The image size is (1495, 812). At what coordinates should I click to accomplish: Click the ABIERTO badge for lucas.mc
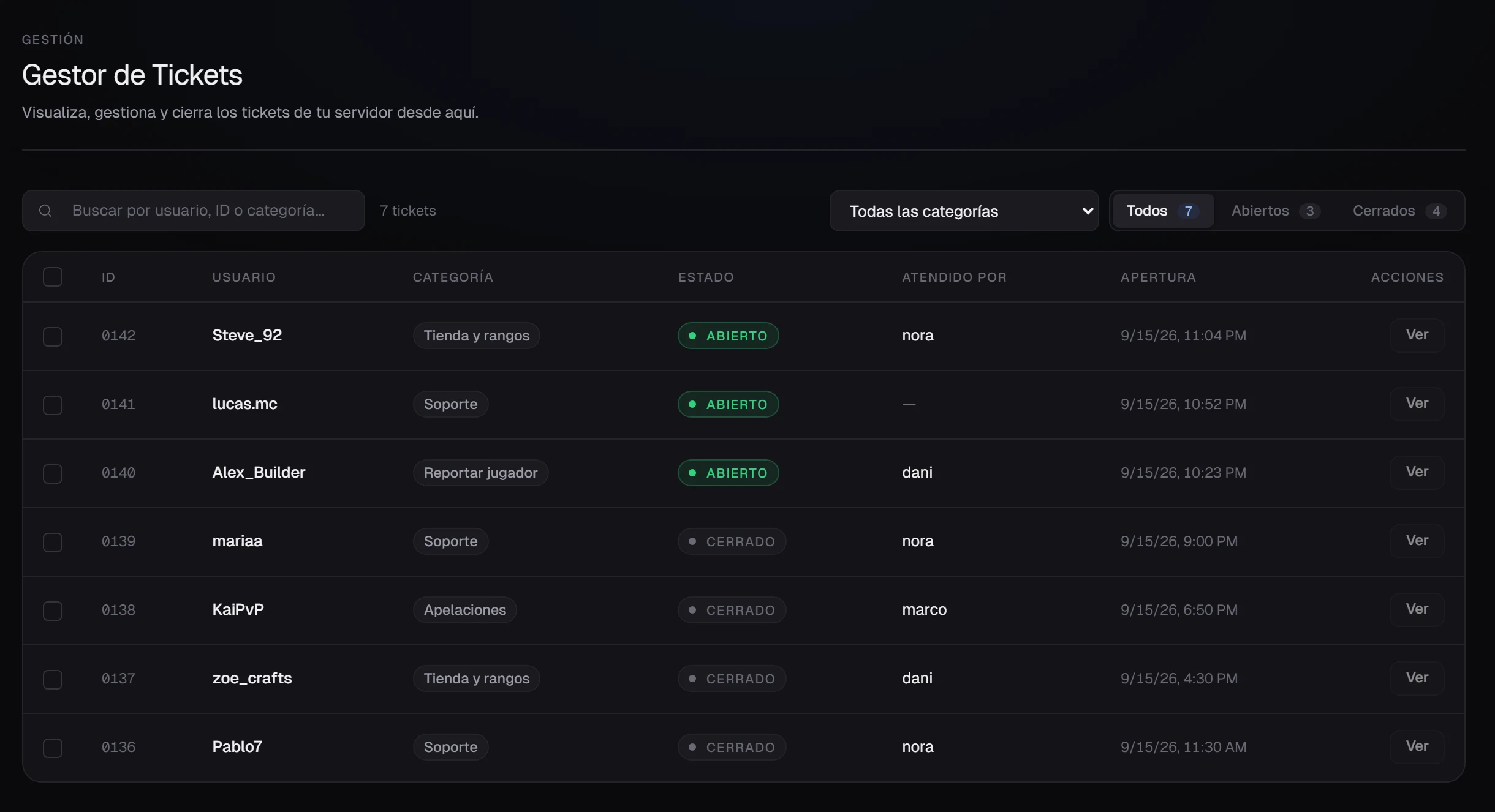728,404
